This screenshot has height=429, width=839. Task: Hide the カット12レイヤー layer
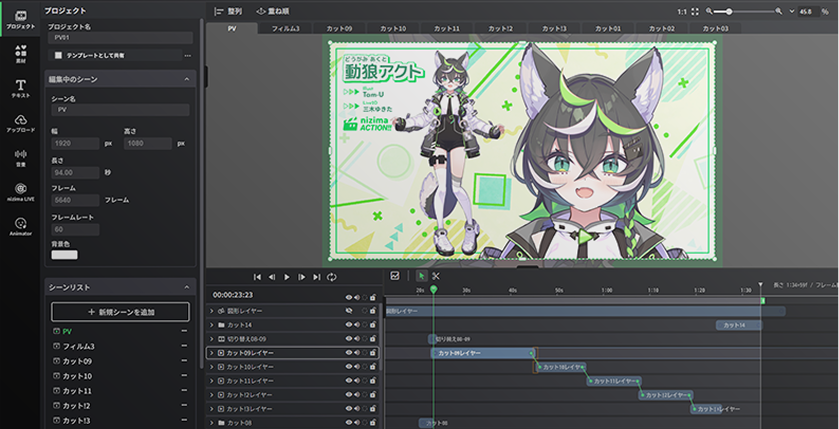coord(349,395)
